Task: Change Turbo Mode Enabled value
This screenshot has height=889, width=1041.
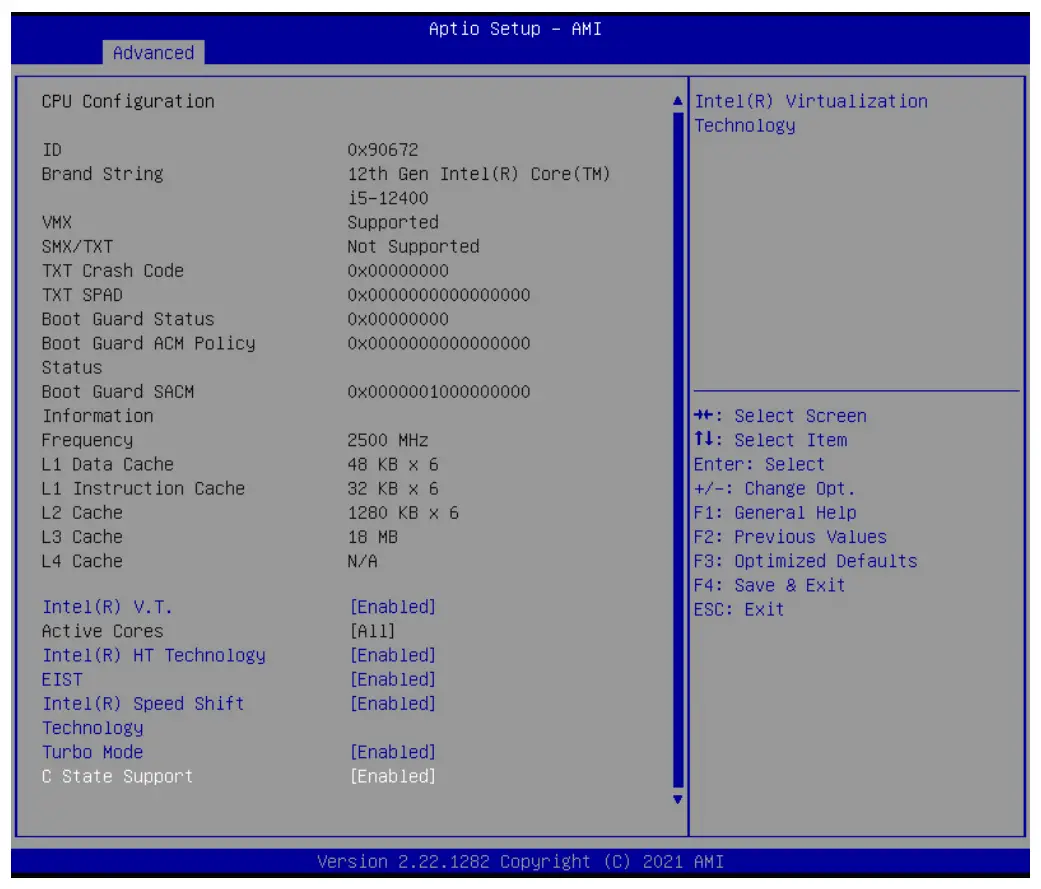Action: pos(392,752)
